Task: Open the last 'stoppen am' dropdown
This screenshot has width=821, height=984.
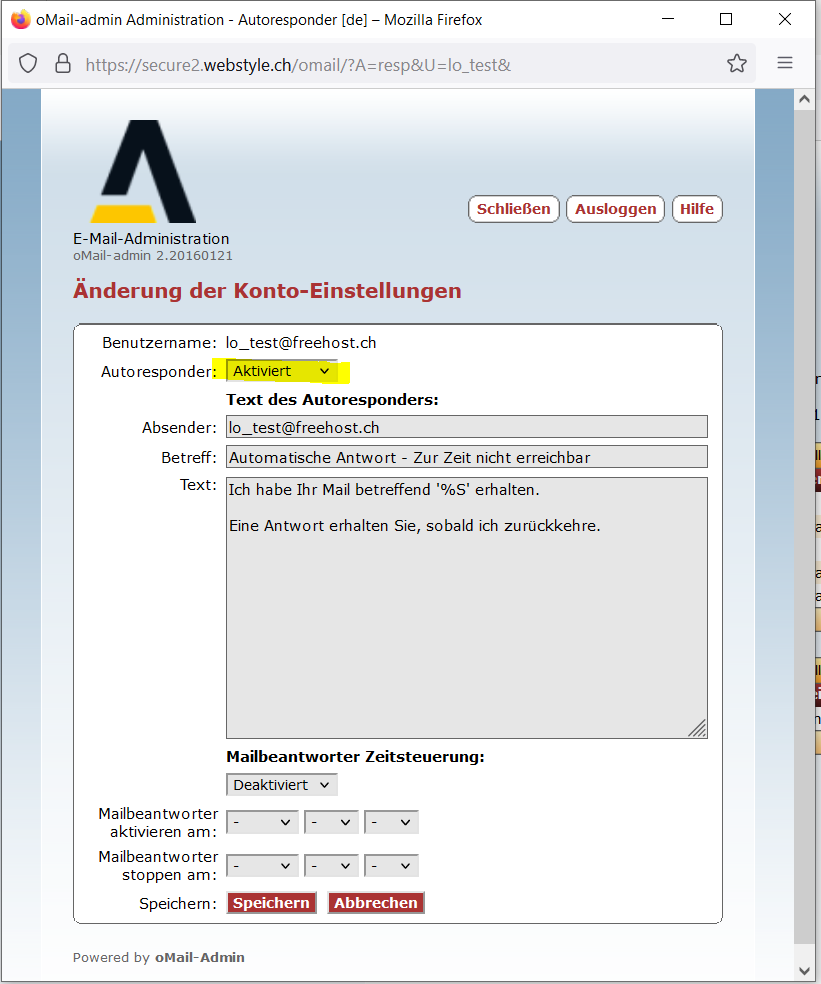Action: [x=391, y=866]
